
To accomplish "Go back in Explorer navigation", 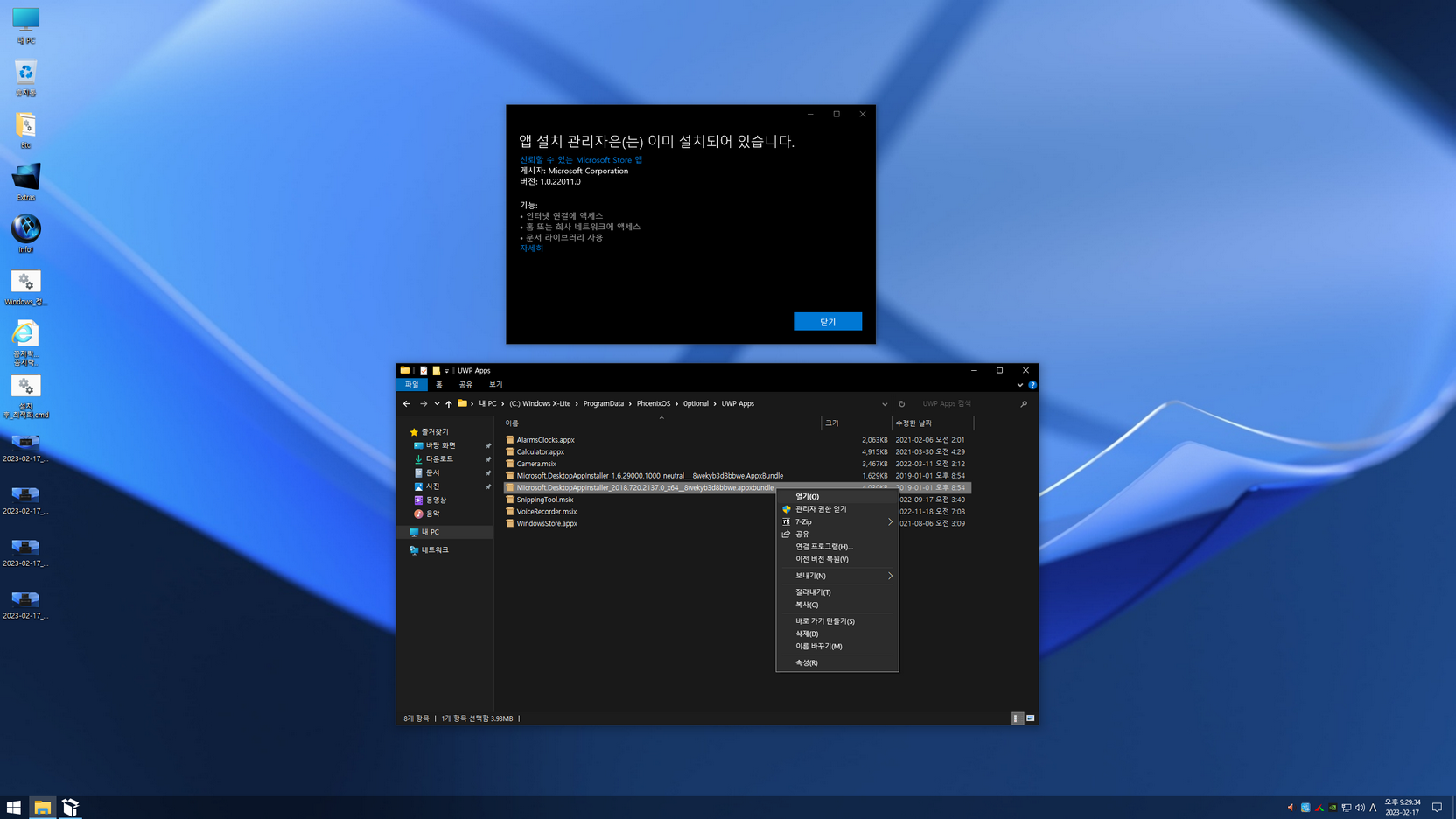I will [x=407, y=403].
